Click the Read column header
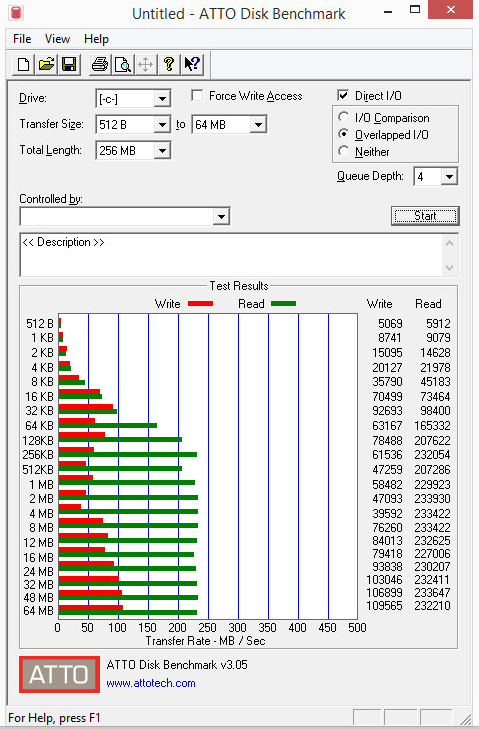 pos(428,304)
